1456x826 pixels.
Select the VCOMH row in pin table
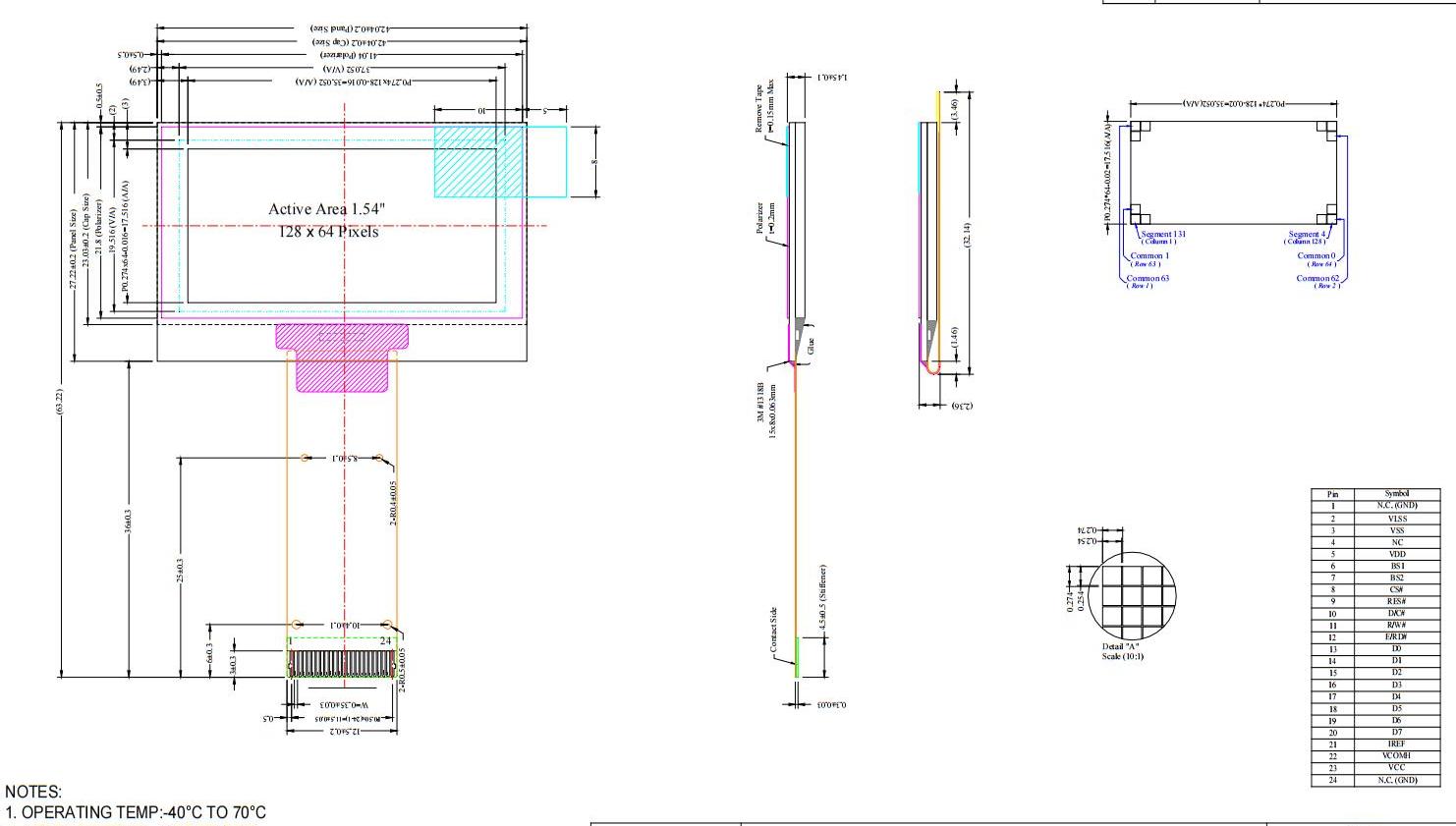1396,756
